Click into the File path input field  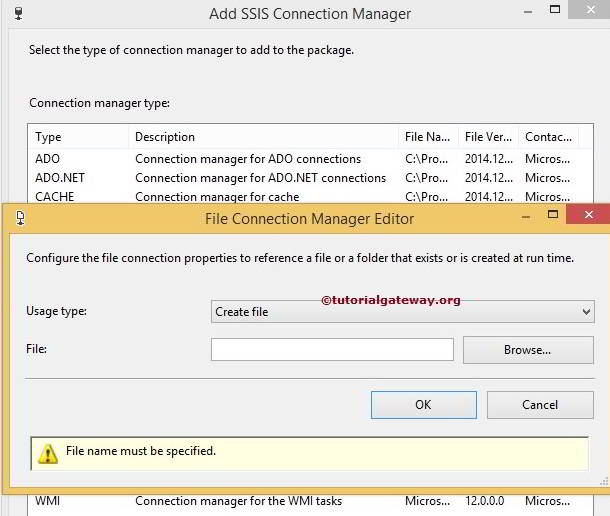point(332,349)
